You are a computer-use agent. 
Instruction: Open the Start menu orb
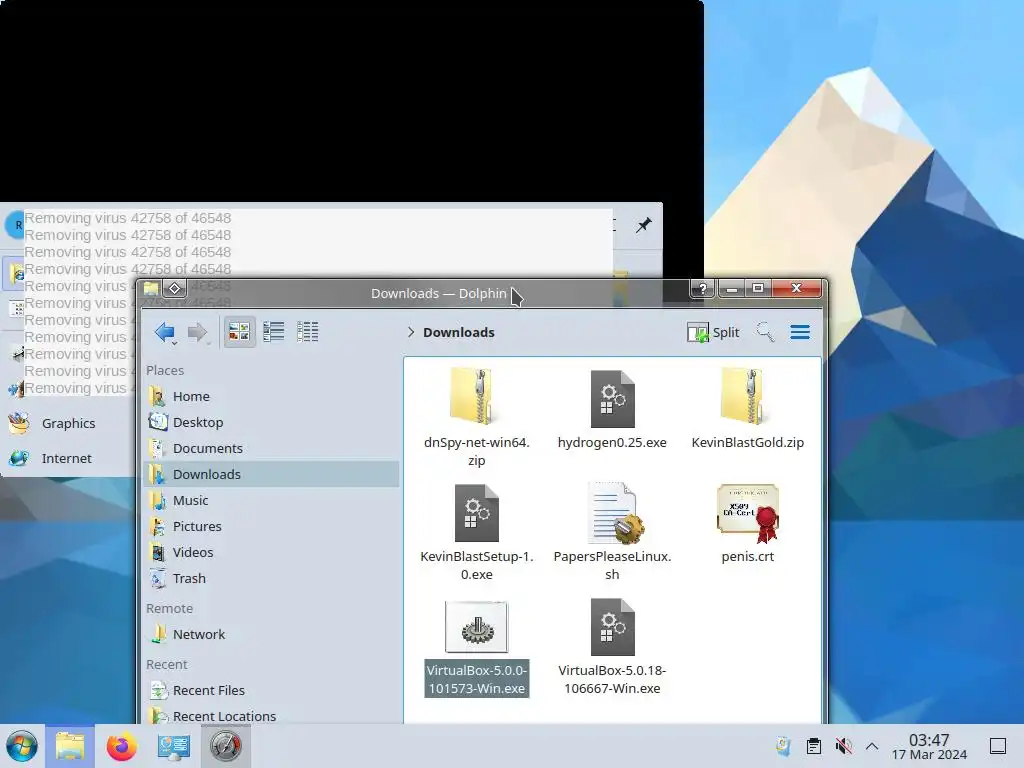click(x=22, y=746)
